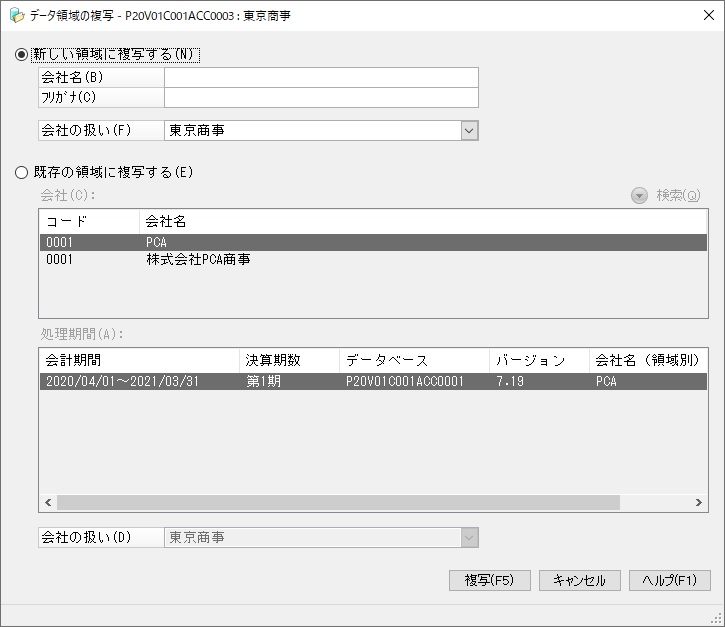Click the horizontal scrollbar right arrow
The height and width of the screenshot is (627, 725).
[699, 502]
